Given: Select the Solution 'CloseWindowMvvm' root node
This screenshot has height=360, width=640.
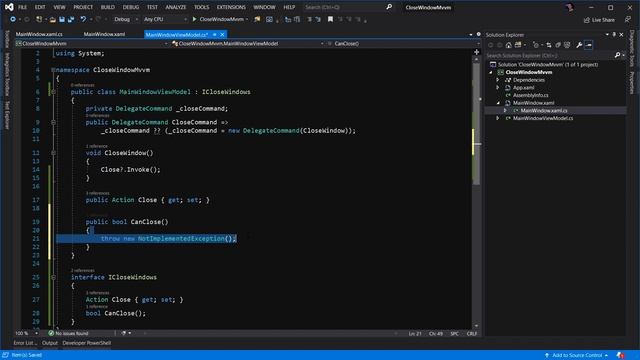Looking at the screenshot, I should (548, 64).
